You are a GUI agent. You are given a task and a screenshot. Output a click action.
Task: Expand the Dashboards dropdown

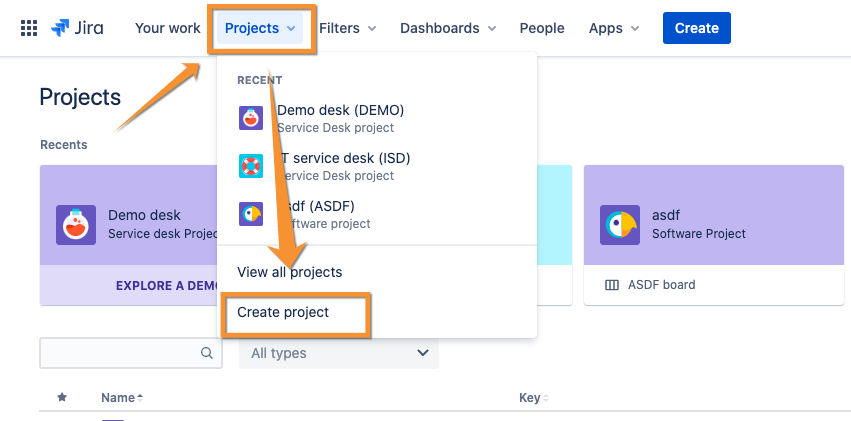click(x=448, y=28)
